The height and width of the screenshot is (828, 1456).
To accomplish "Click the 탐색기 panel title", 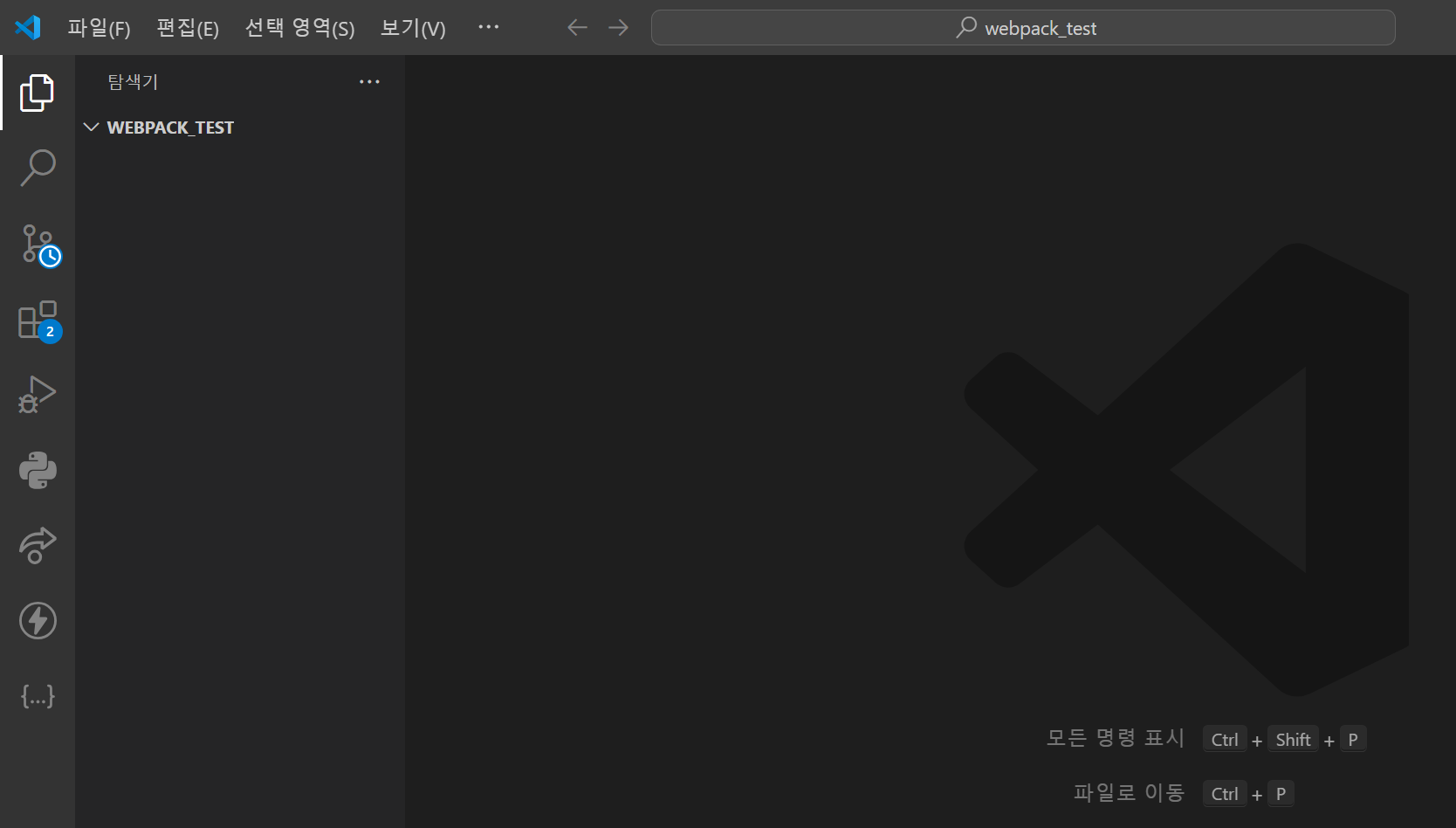I will [133, 81].
